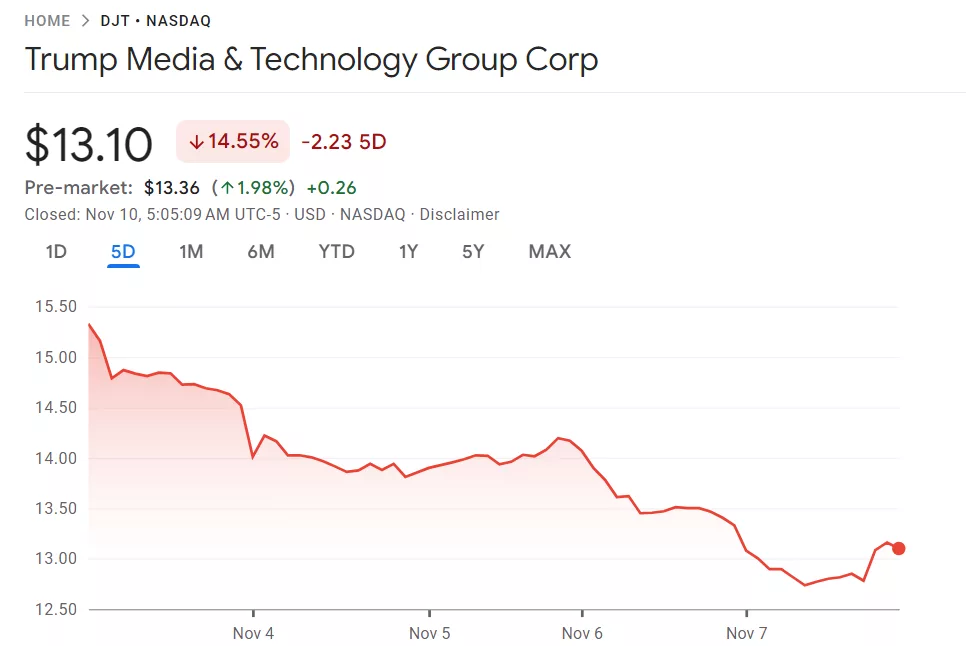Click the HOME breadcrumb link
The height and width of the screenshot is (646, 966).
click(46, 20)
